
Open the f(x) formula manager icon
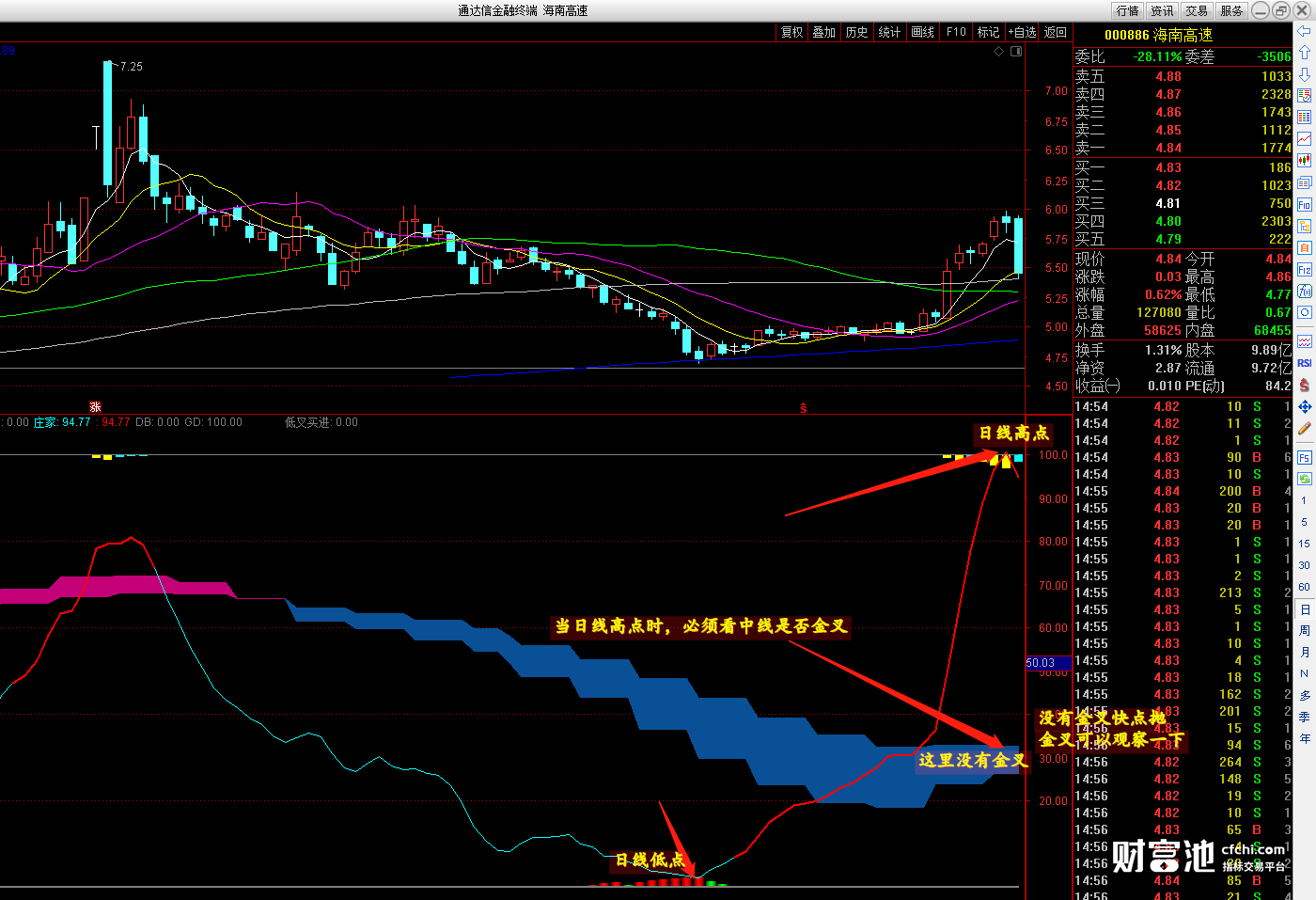[1304, 291]
